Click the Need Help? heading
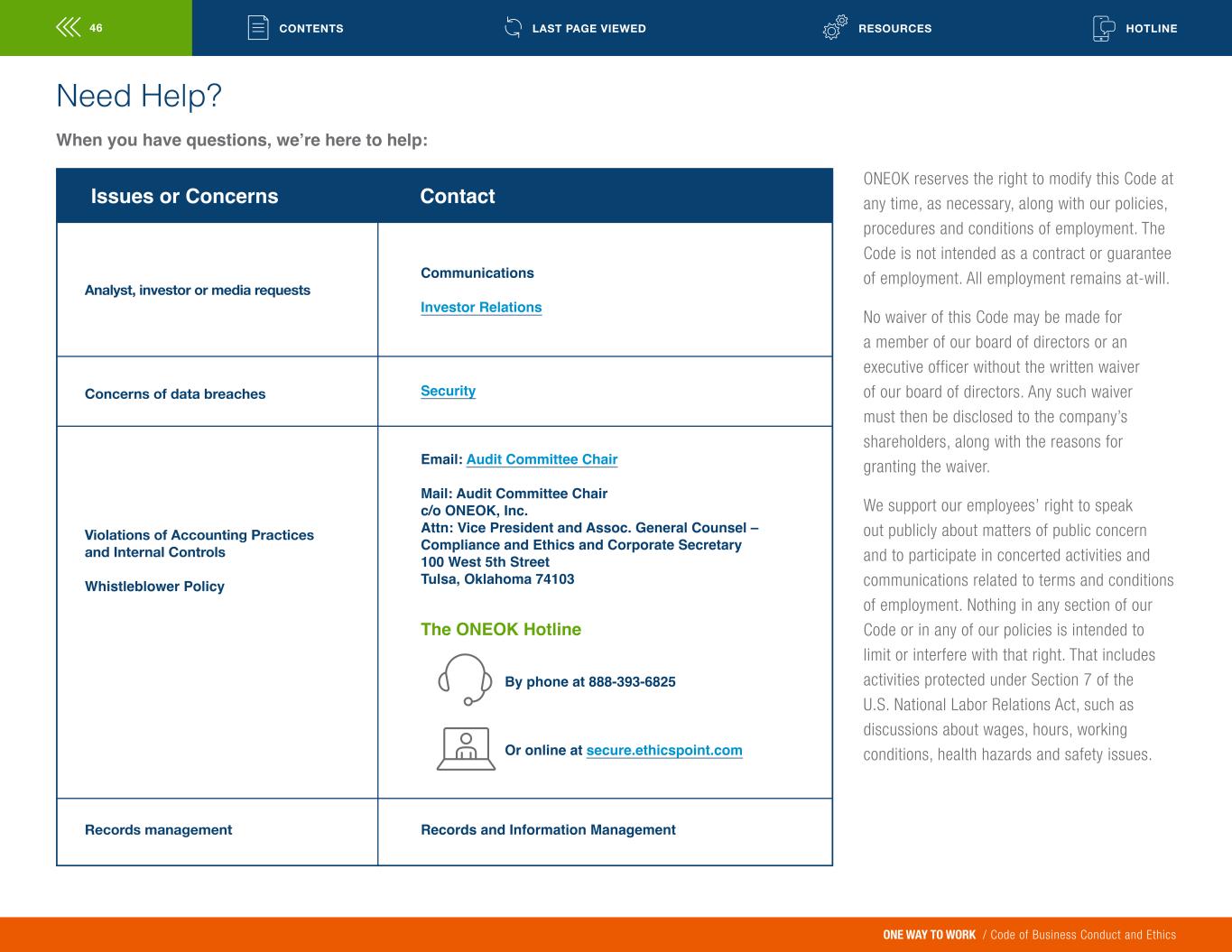The width and height of the screenshot is (1232, 952). click(139, 96)
